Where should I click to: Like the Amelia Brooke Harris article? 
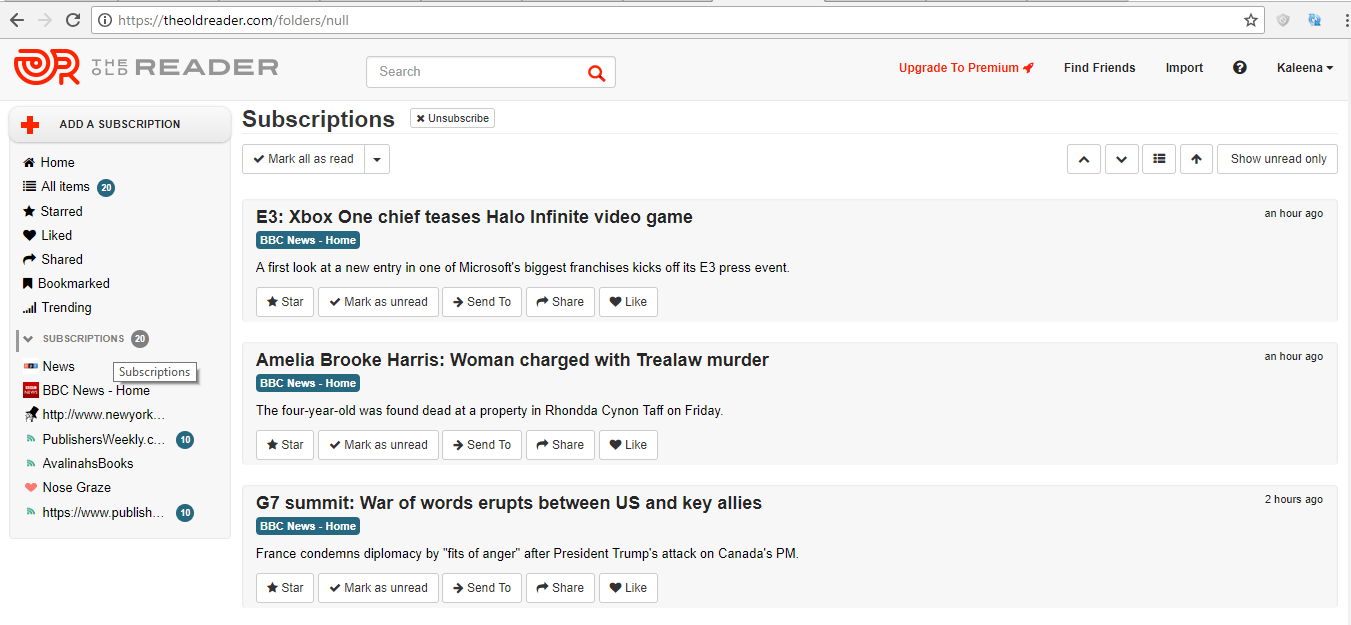click(x=628, y=445)
